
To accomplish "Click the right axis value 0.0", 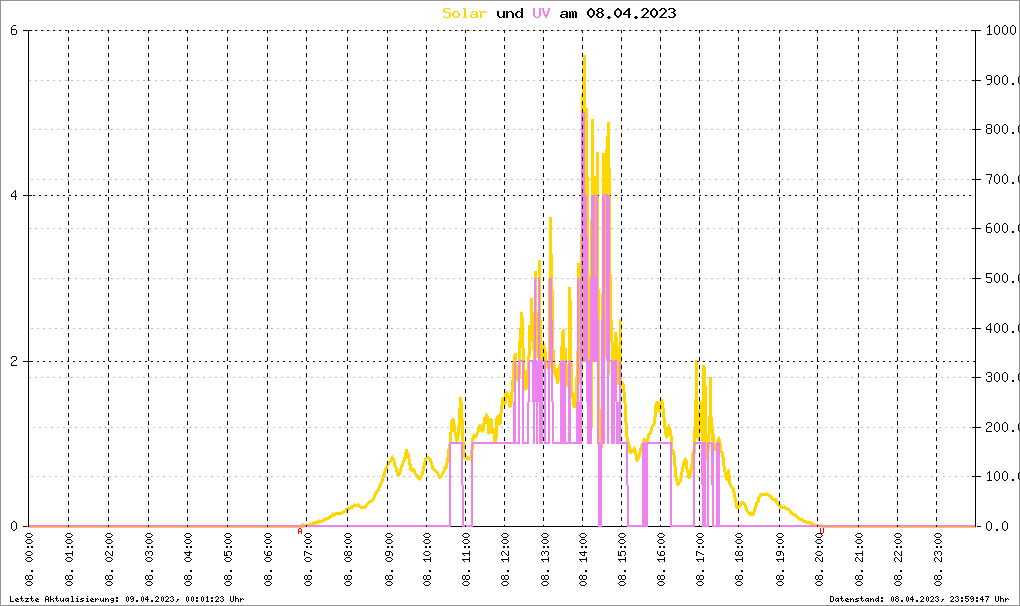I will (x=1000, y=526).
